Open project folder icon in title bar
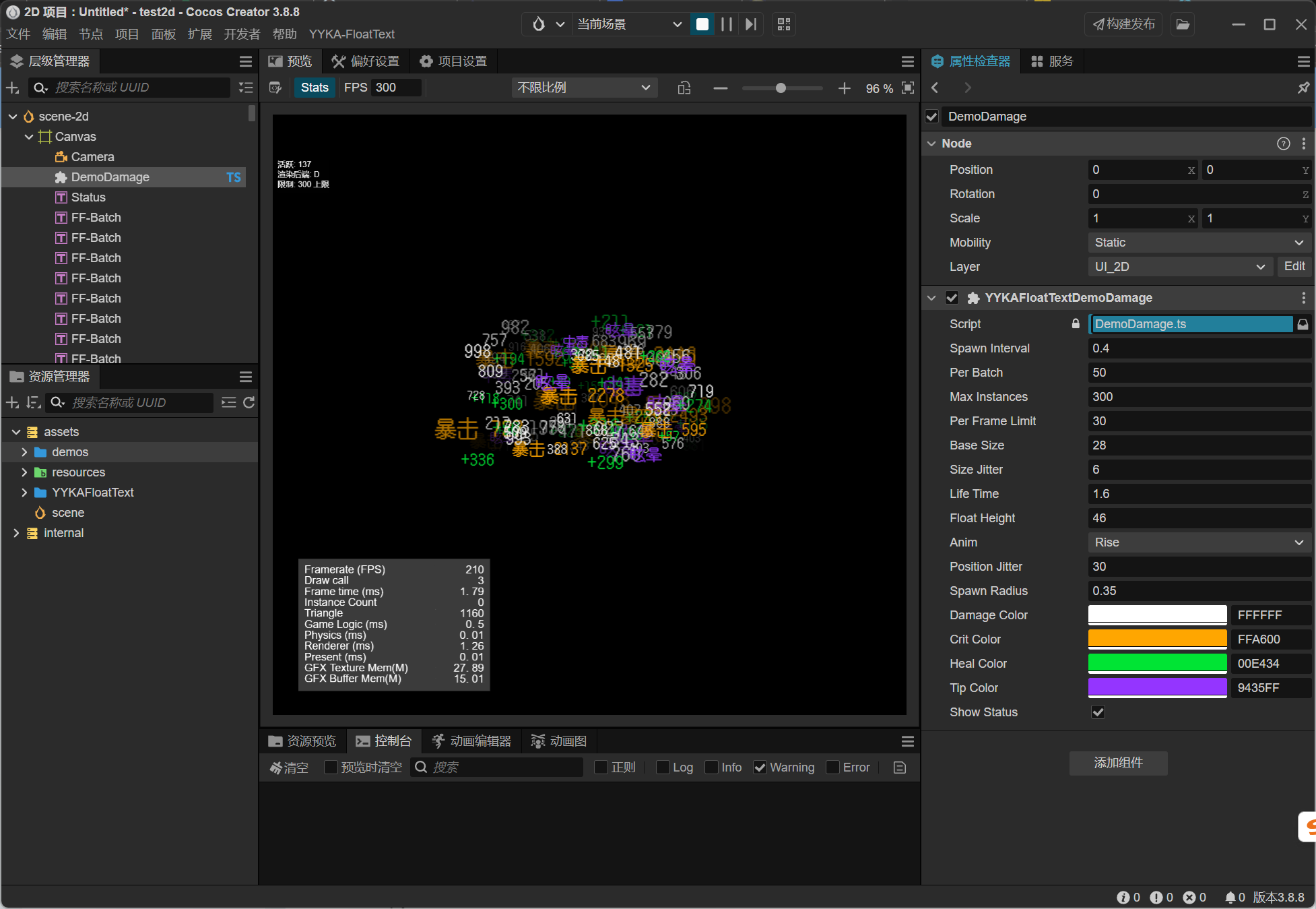Image resolution: width=1316 pixels, height=909 pixels. click(1183, 24)
